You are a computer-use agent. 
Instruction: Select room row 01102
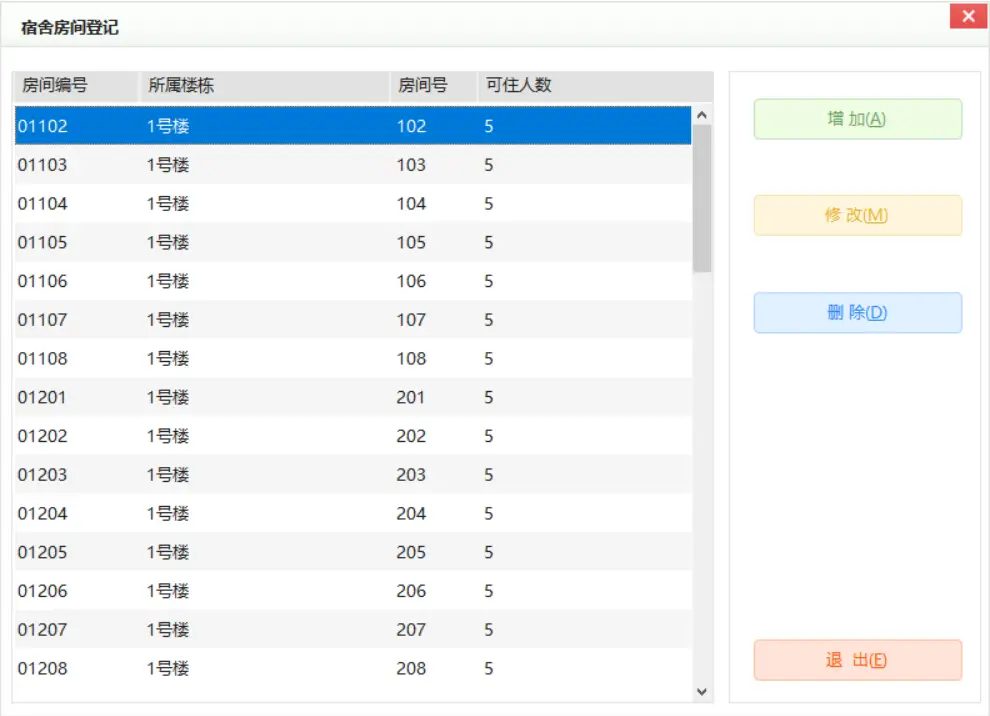tap(300, 126)
